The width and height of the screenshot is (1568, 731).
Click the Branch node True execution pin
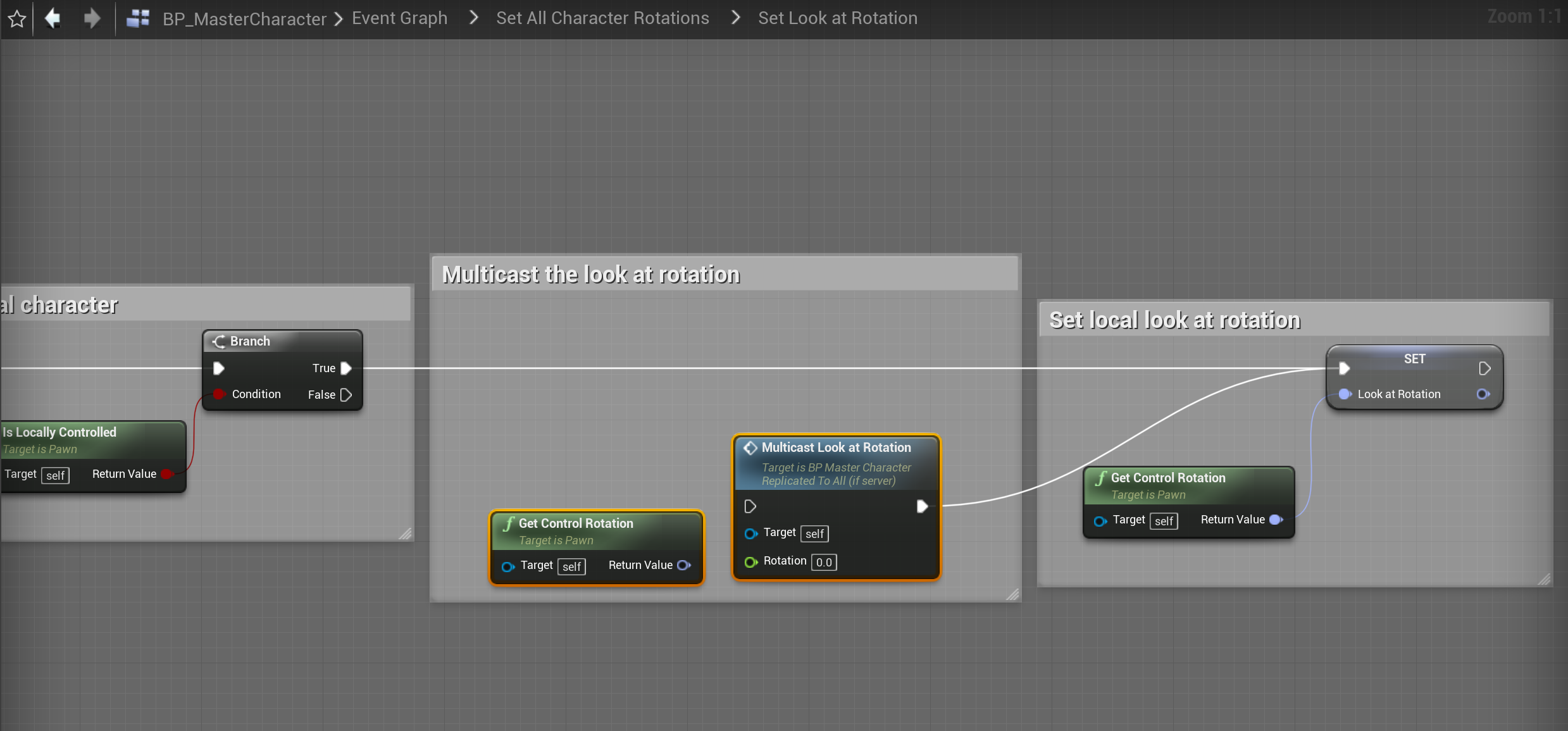[346, 368]
